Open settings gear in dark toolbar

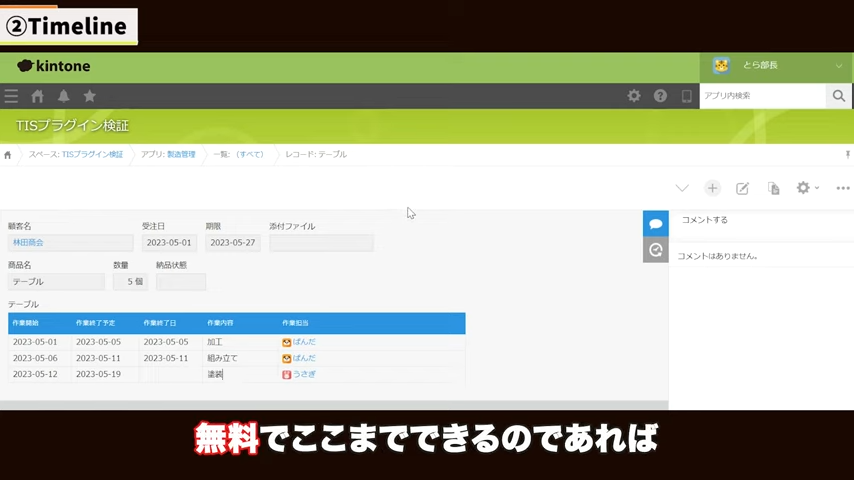coord(634,96)
